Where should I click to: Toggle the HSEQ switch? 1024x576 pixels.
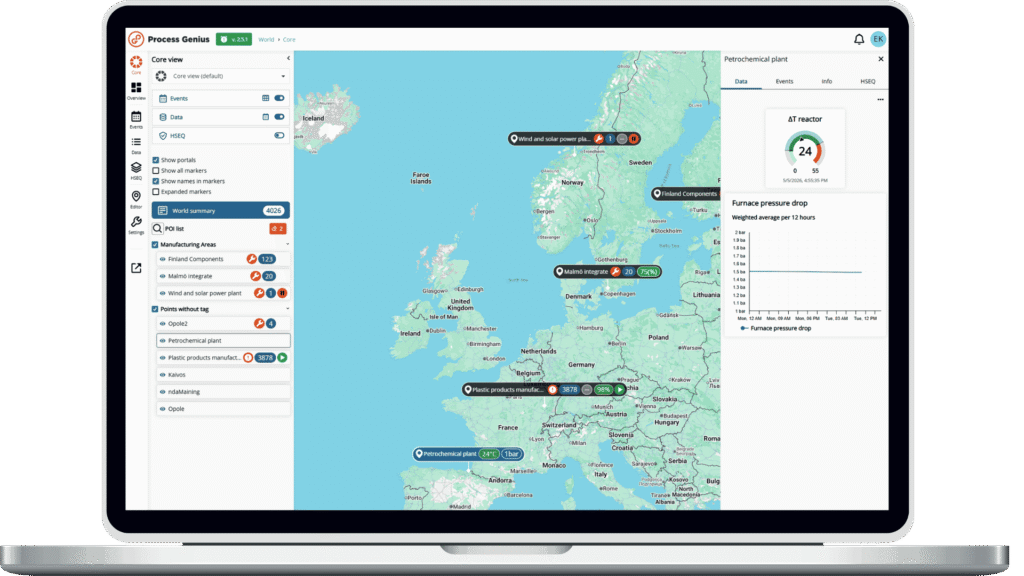pyautogui.click(x=279, y=136)
